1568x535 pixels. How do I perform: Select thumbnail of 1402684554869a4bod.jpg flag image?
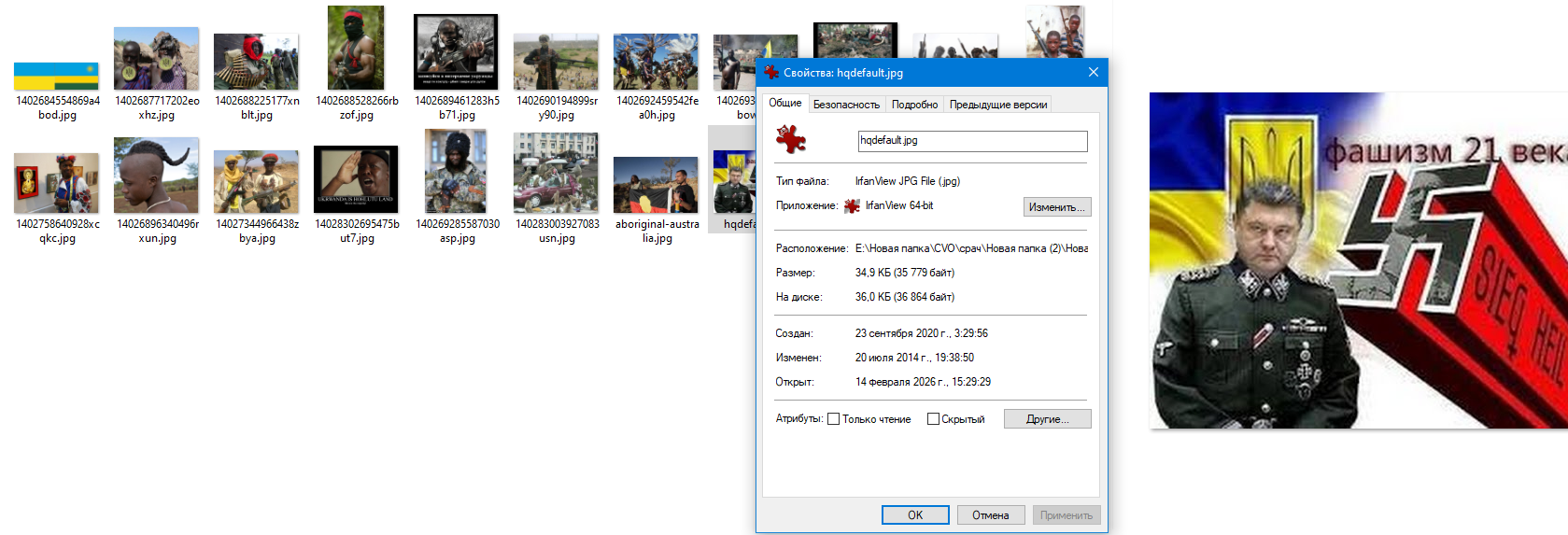tap(56, 77)
